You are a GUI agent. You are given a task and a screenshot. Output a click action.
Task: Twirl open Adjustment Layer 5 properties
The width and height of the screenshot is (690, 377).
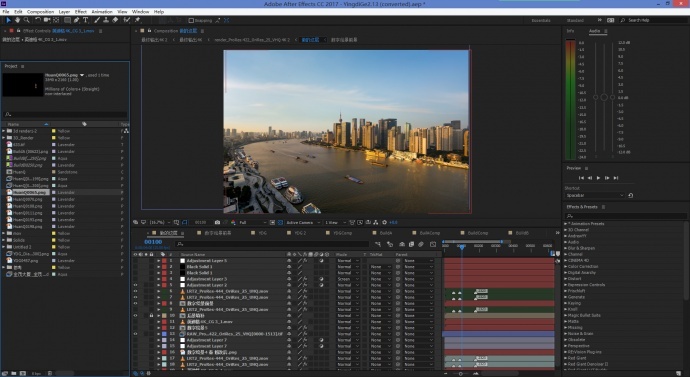click(x=159, y=260)
